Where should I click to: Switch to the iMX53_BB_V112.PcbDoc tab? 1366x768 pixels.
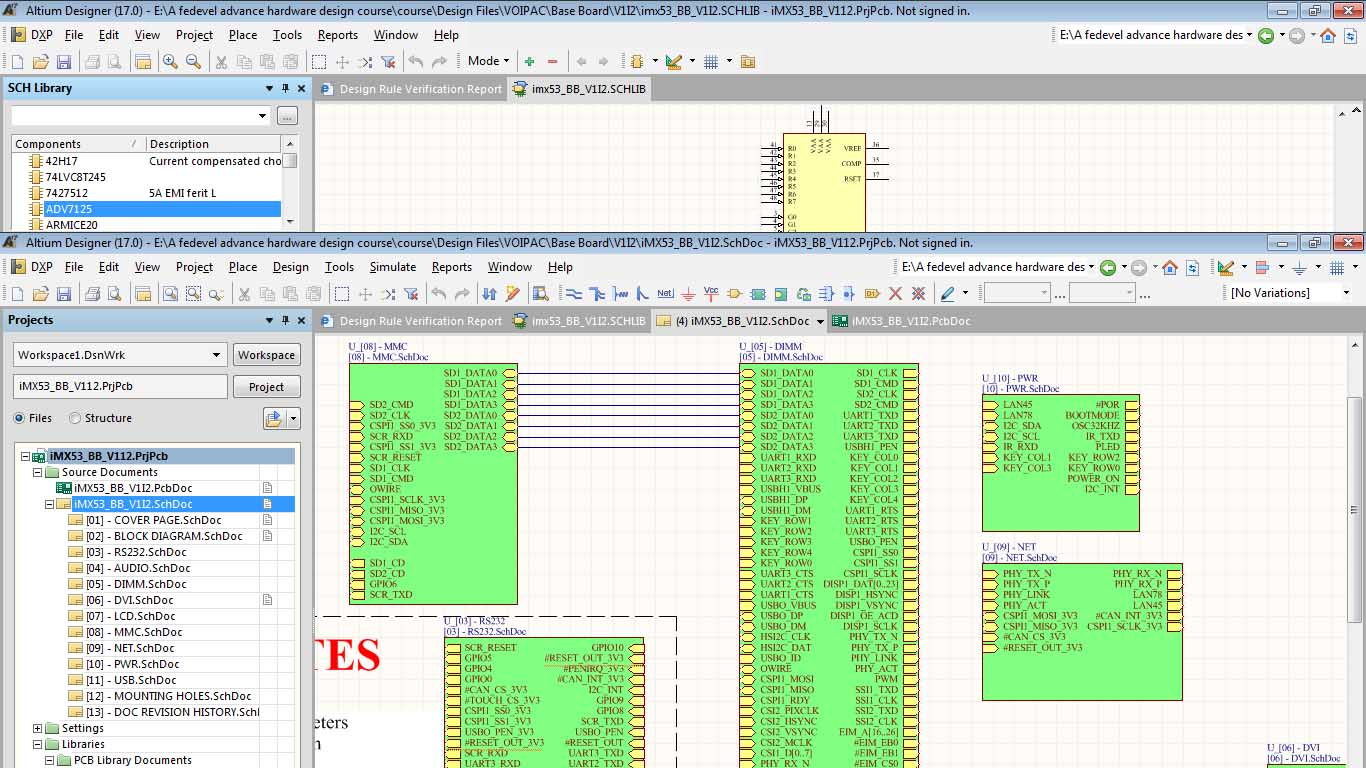(909, 321)
